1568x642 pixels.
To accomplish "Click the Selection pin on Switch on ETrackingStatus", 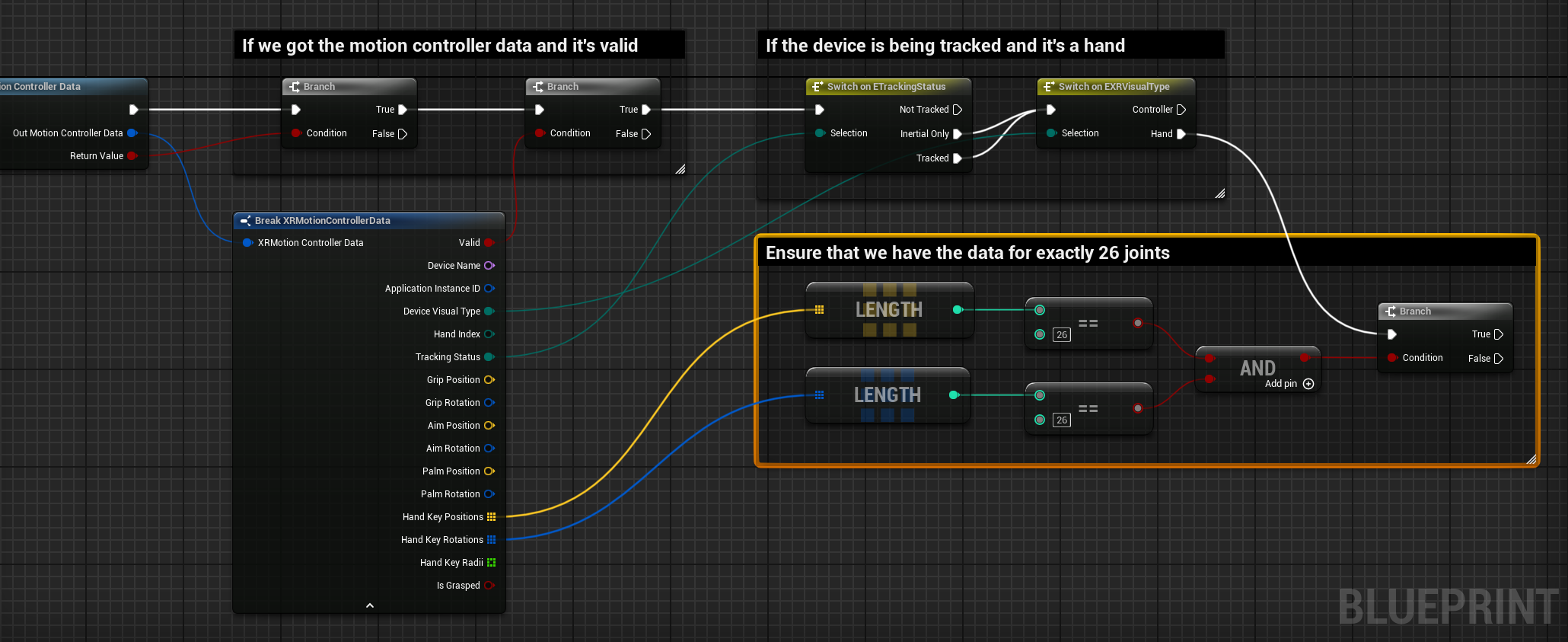I will pyautogui.click(x=820, y=133).
